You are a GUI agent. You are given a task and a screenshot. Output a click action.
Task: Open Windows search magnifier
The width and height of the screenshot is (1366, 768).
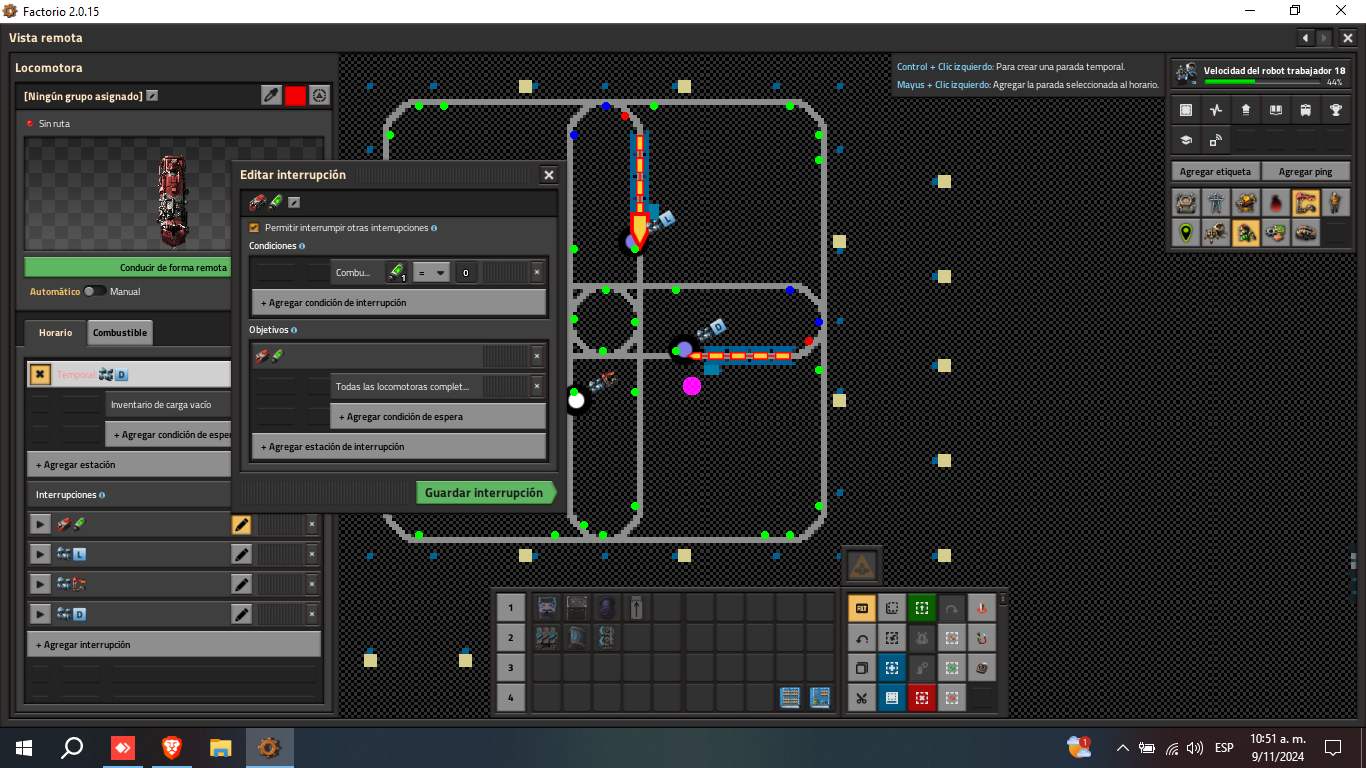click(x=72, y=747)
